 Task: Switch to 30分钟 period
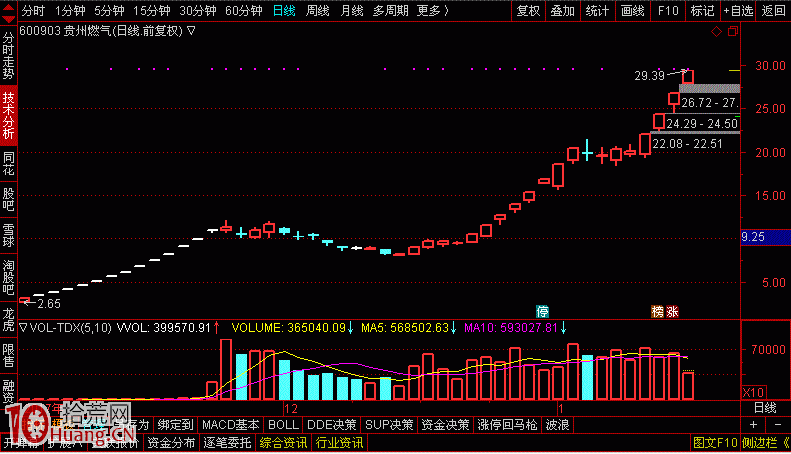tap(198, 11)
